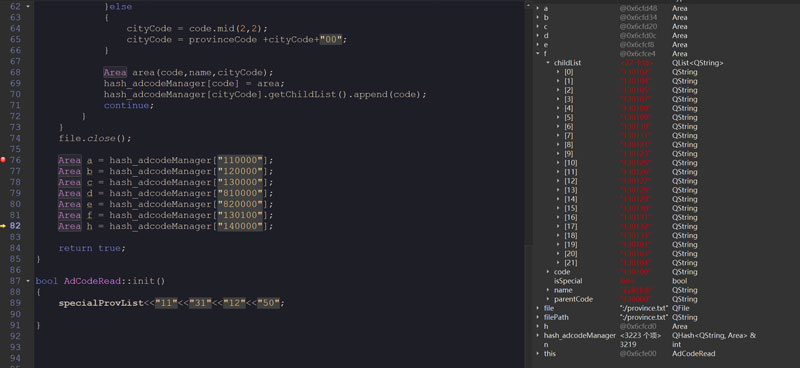Expand variable e in the locals tree

click(538, 45)
